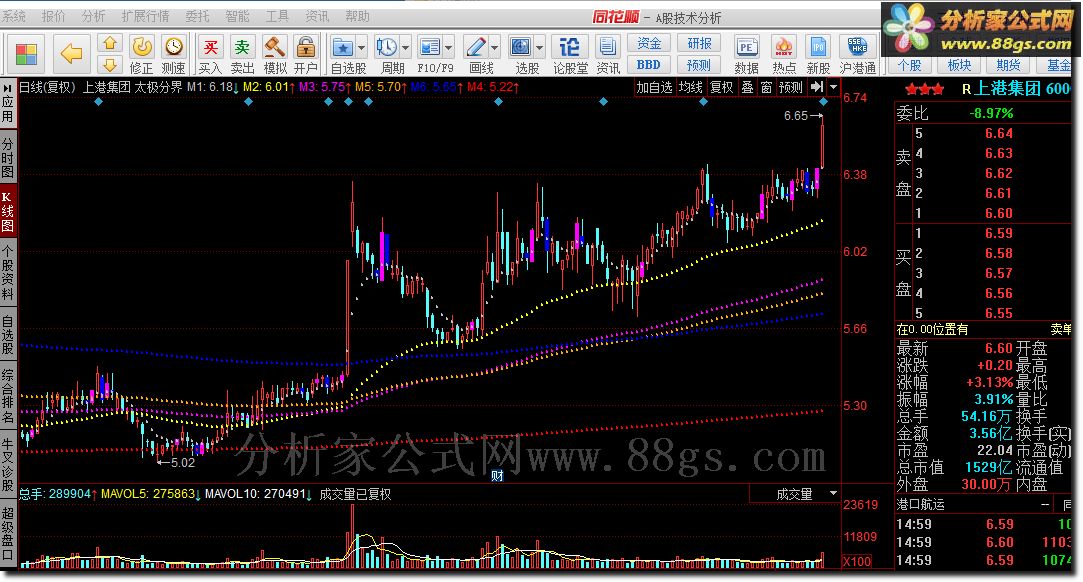Image resolution: width=1083 pixels, height=582 pixels.
Task: Click the 预测 button below 研报
Action: (x=699, y=65)
